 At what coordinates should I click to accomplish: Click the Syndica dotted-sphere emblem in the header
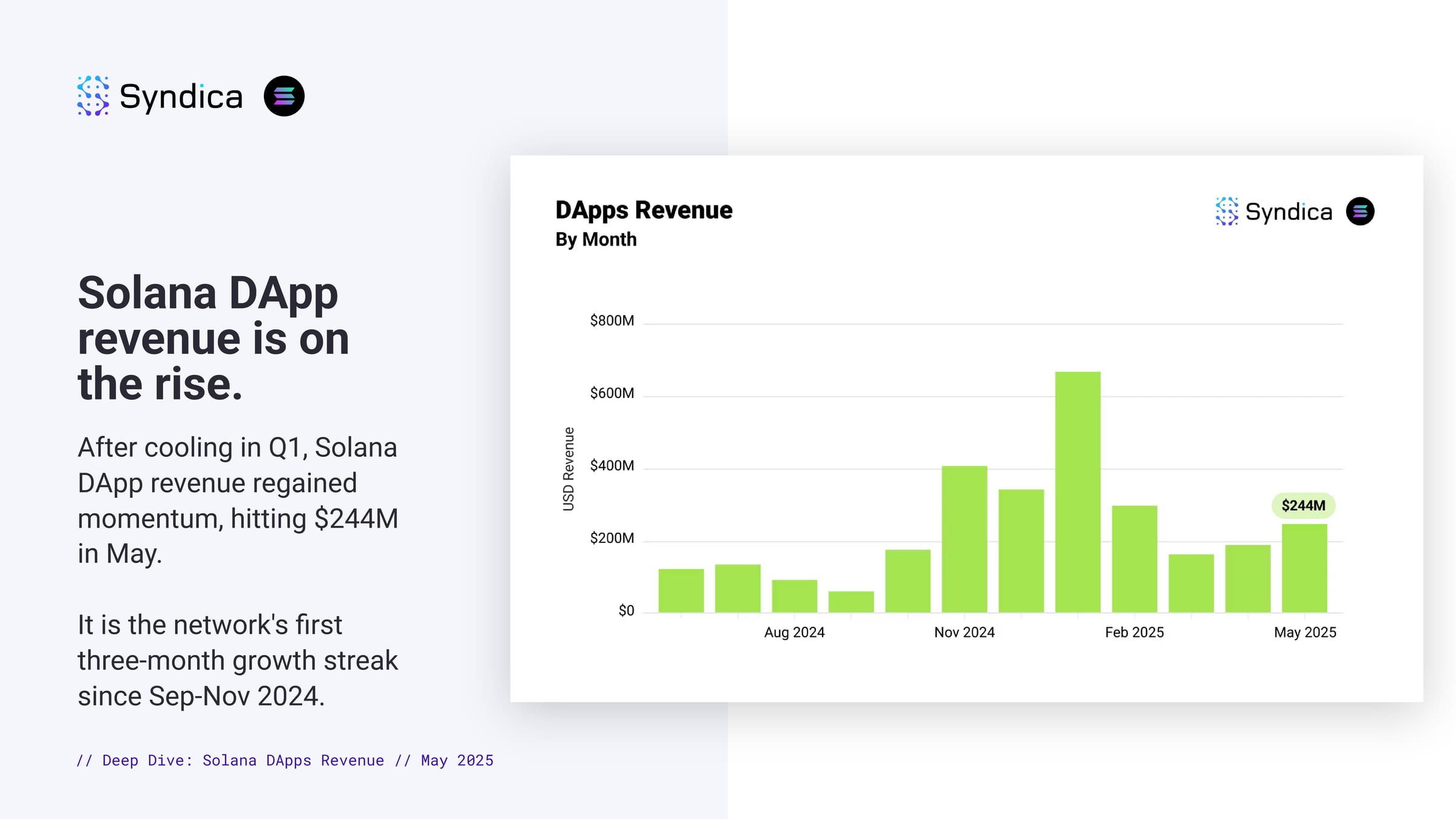[x=92, y=96]
